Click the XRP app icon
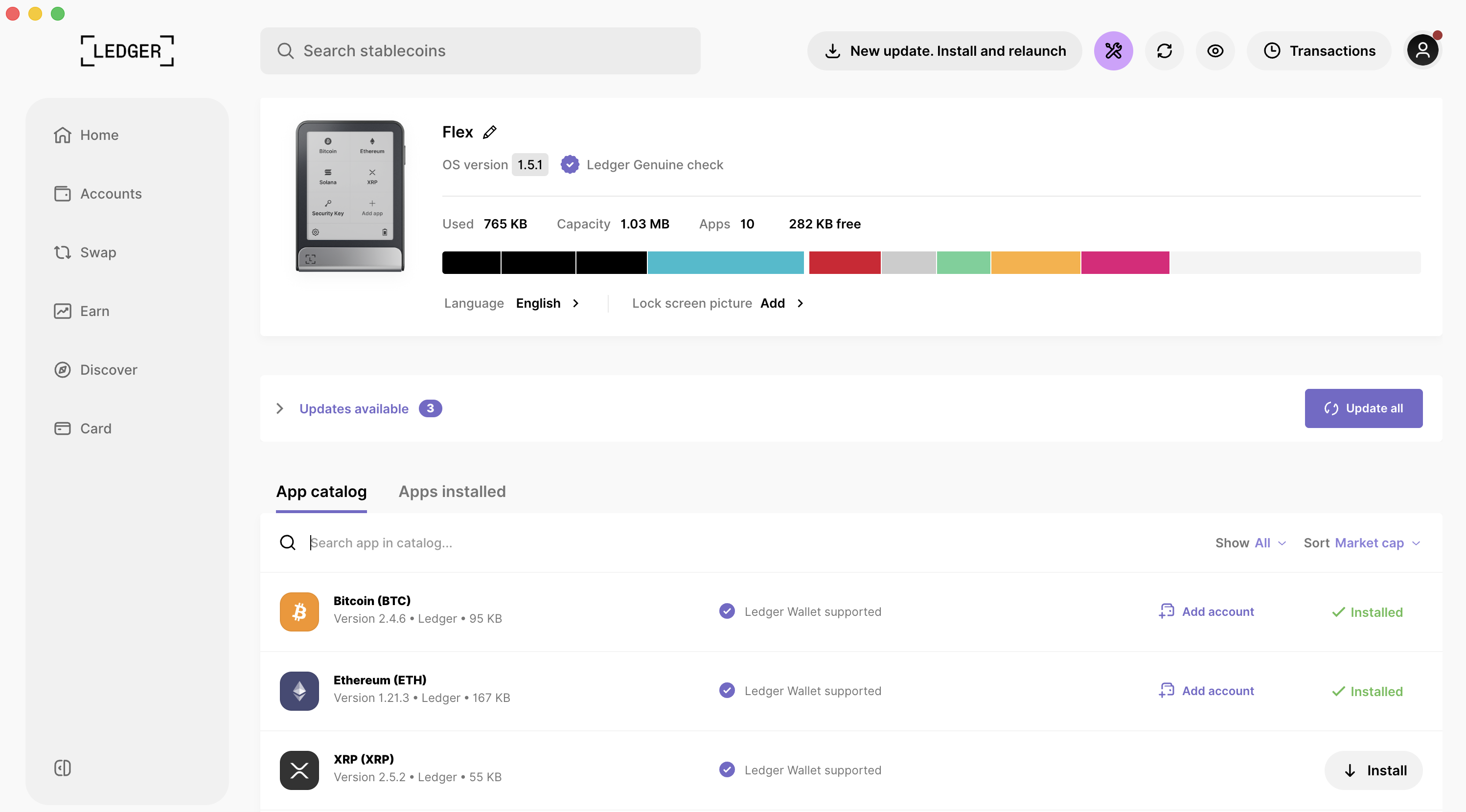 (x=299, y=770)
